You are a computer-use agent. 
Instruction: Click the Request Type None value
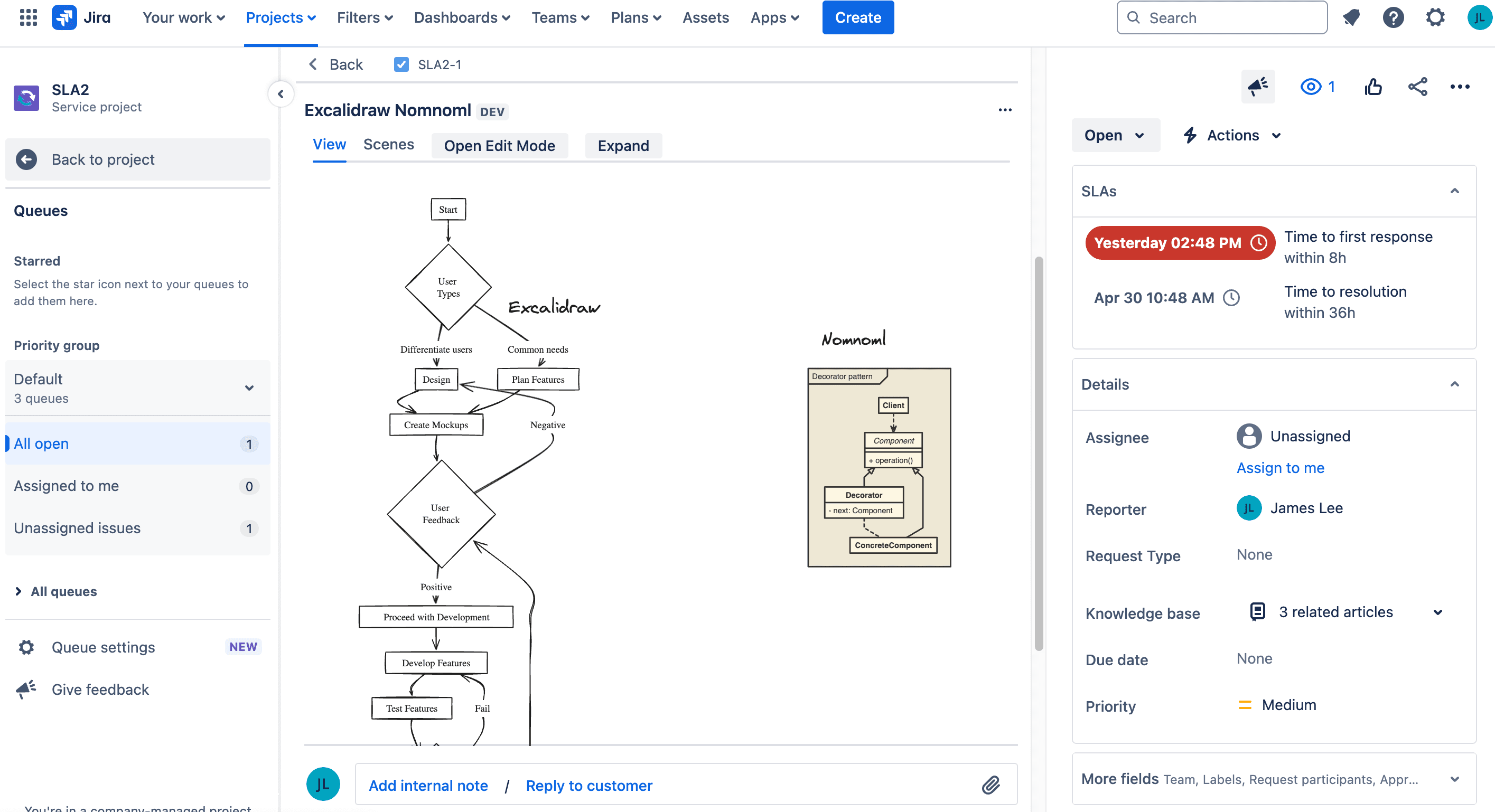pos(1254,554)
